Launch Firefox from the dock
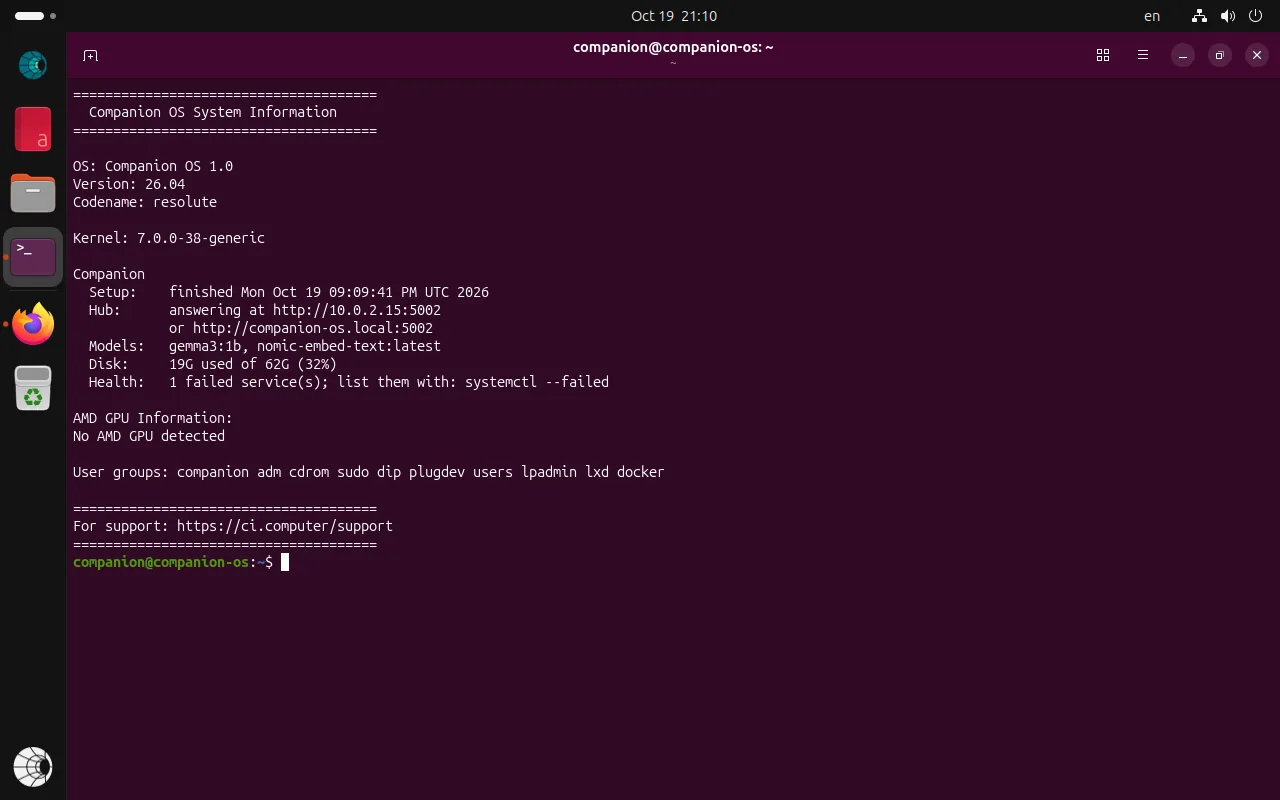1280x800 pixels. click(x=33, y=324)
